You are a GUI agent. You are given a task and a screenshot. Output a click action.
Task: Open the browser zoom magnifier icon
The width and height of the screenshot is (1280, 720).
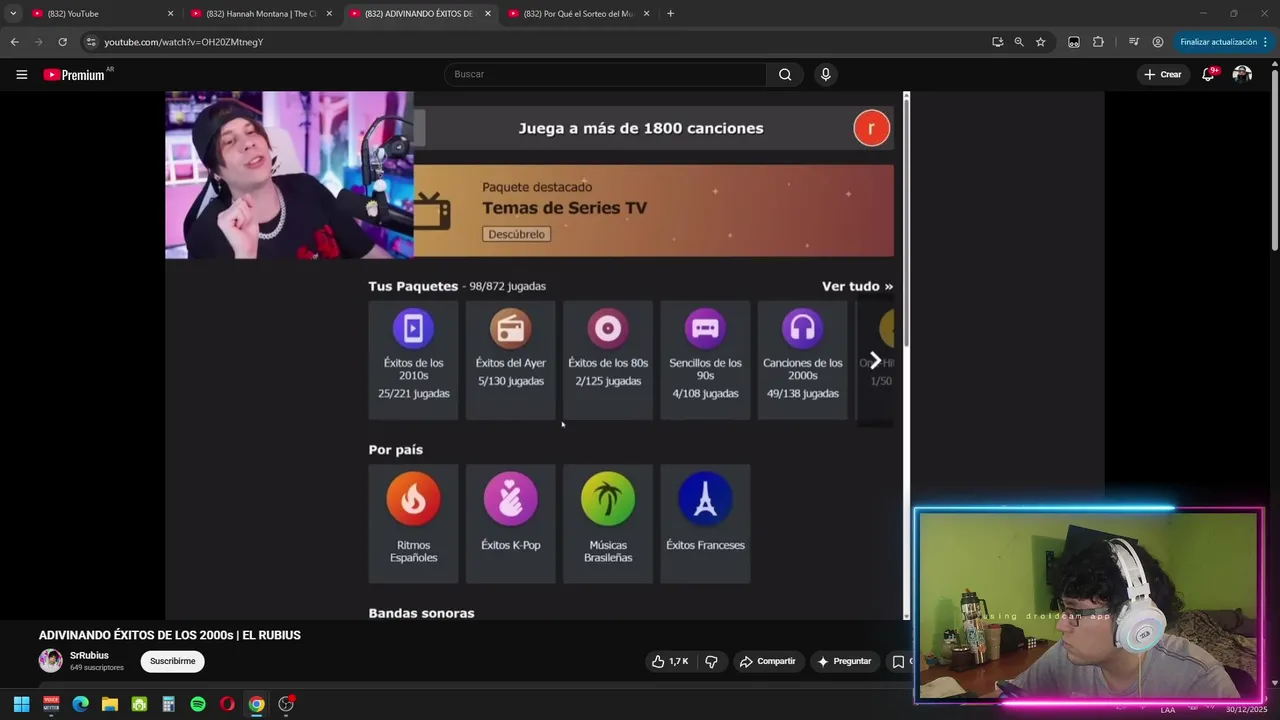click(1018, 42)
